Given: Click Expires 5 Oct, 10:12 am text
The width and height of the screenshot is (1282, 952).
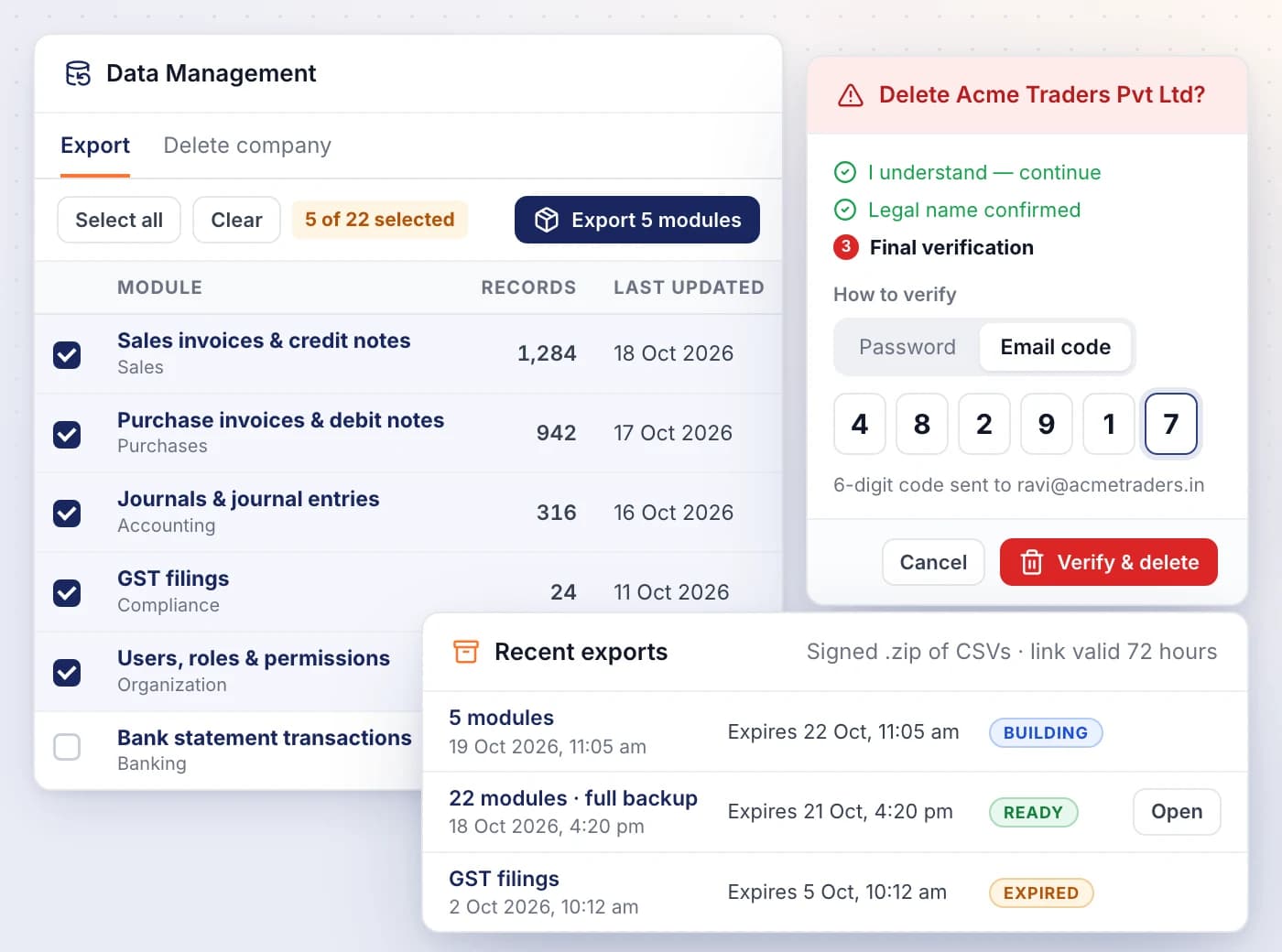Looking at the screenshot, I should (x=837, y=892).
